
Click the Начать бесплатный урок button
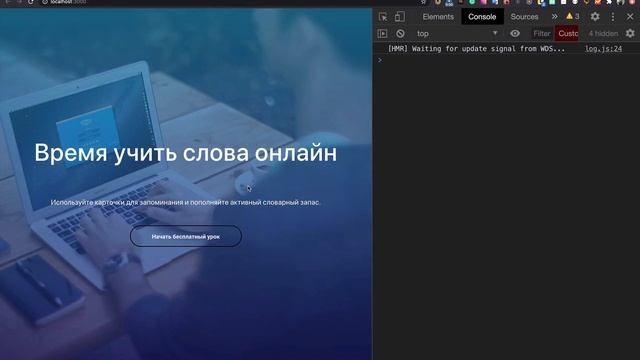click(186, 236)
